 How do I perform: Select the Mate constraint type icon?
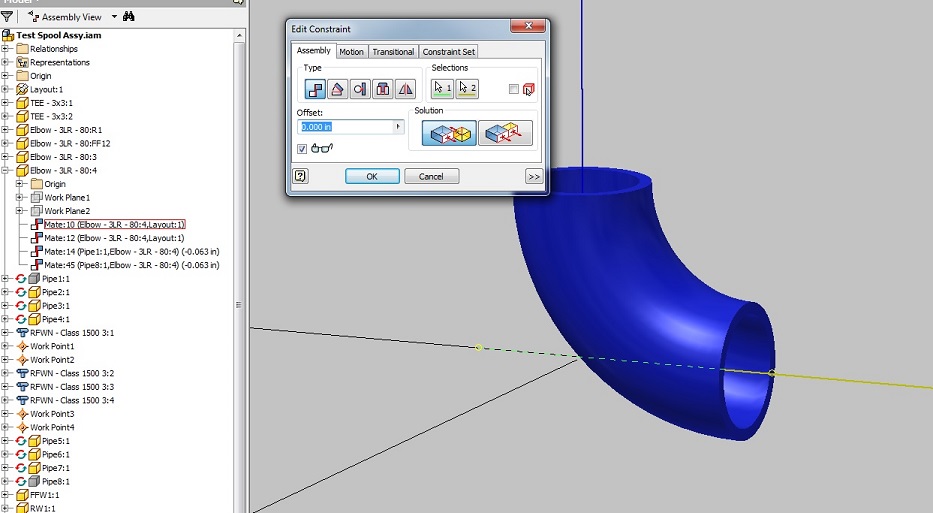click(315, 89)
